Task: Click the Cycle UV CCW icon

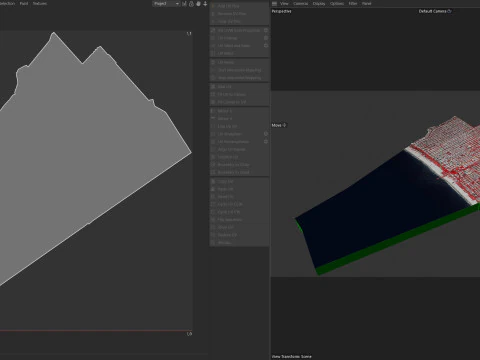Action: click(x=213, y=204)
